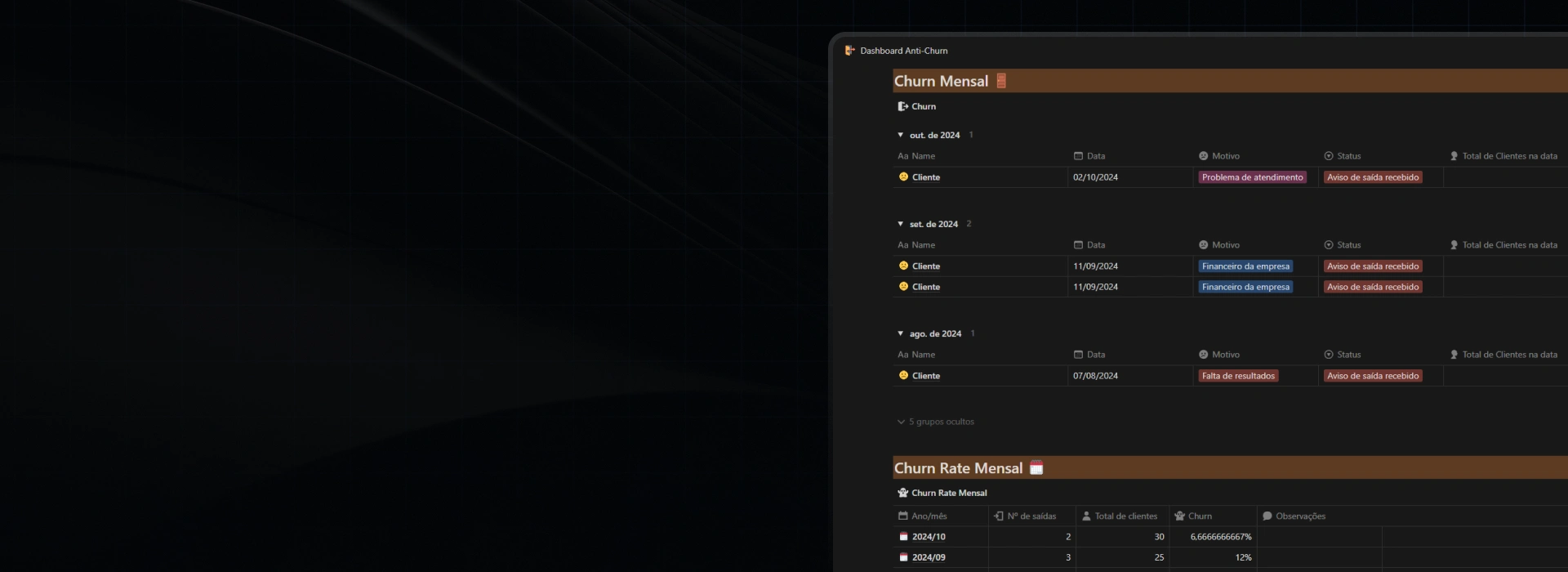
Task: Click the 02/10/2024 date cell
Action: (x=1130, y=177)
